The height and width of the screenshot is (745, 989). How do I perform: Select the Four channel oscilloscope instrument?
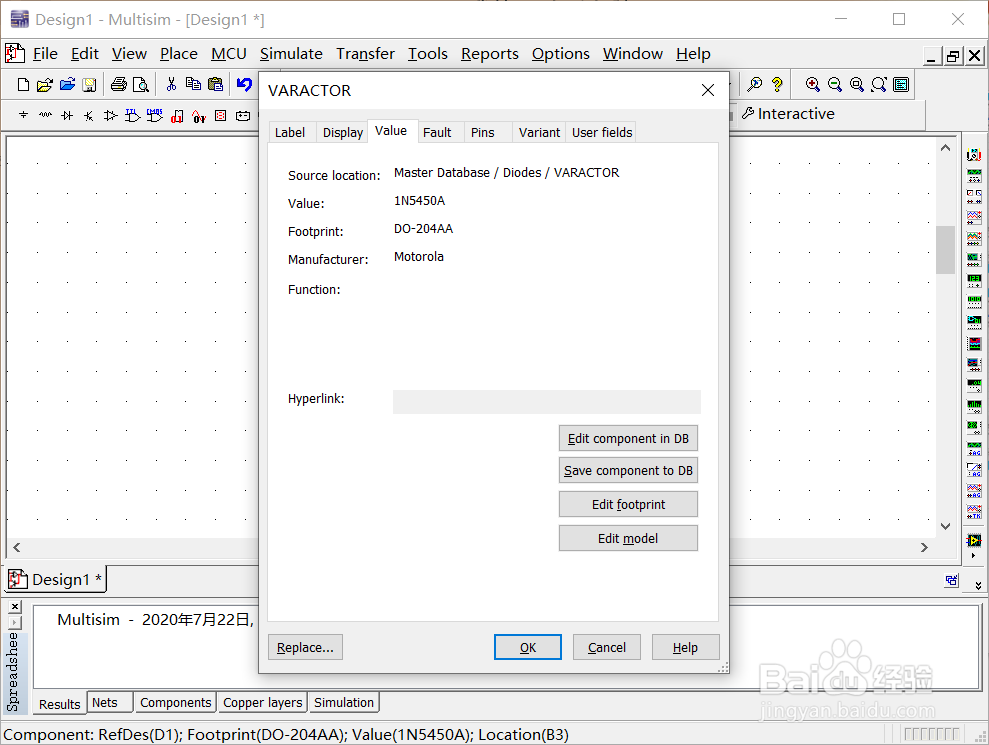coord(974,238)
